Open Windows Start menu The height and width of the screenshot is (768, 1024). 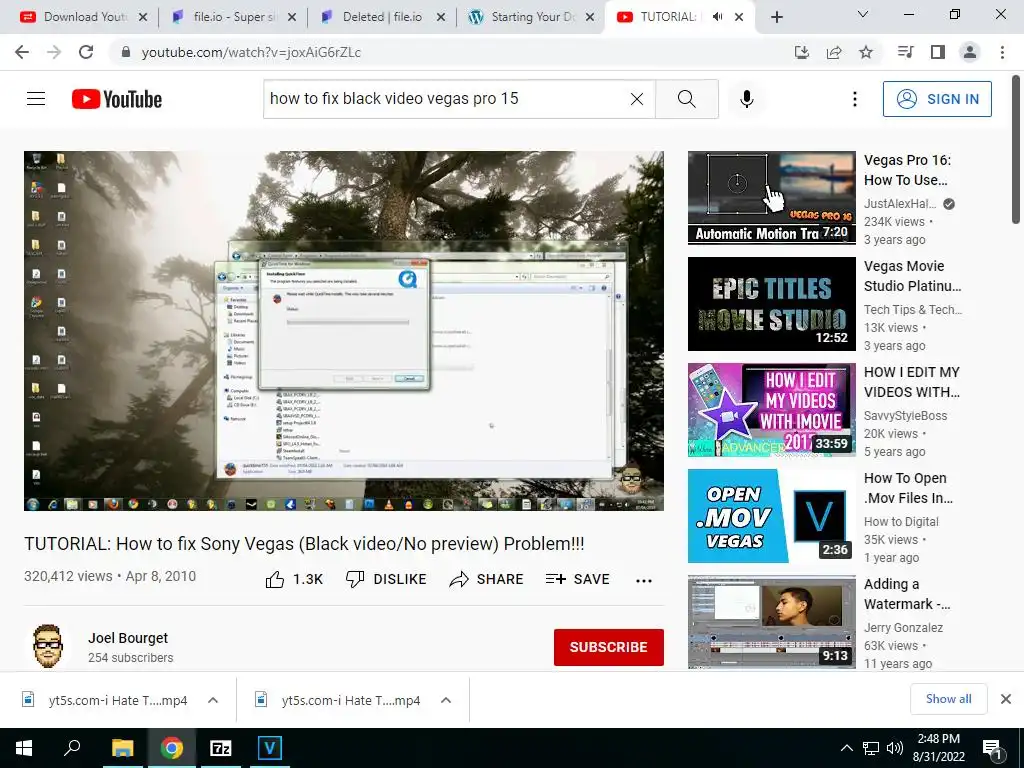click(x=24, y=748)
